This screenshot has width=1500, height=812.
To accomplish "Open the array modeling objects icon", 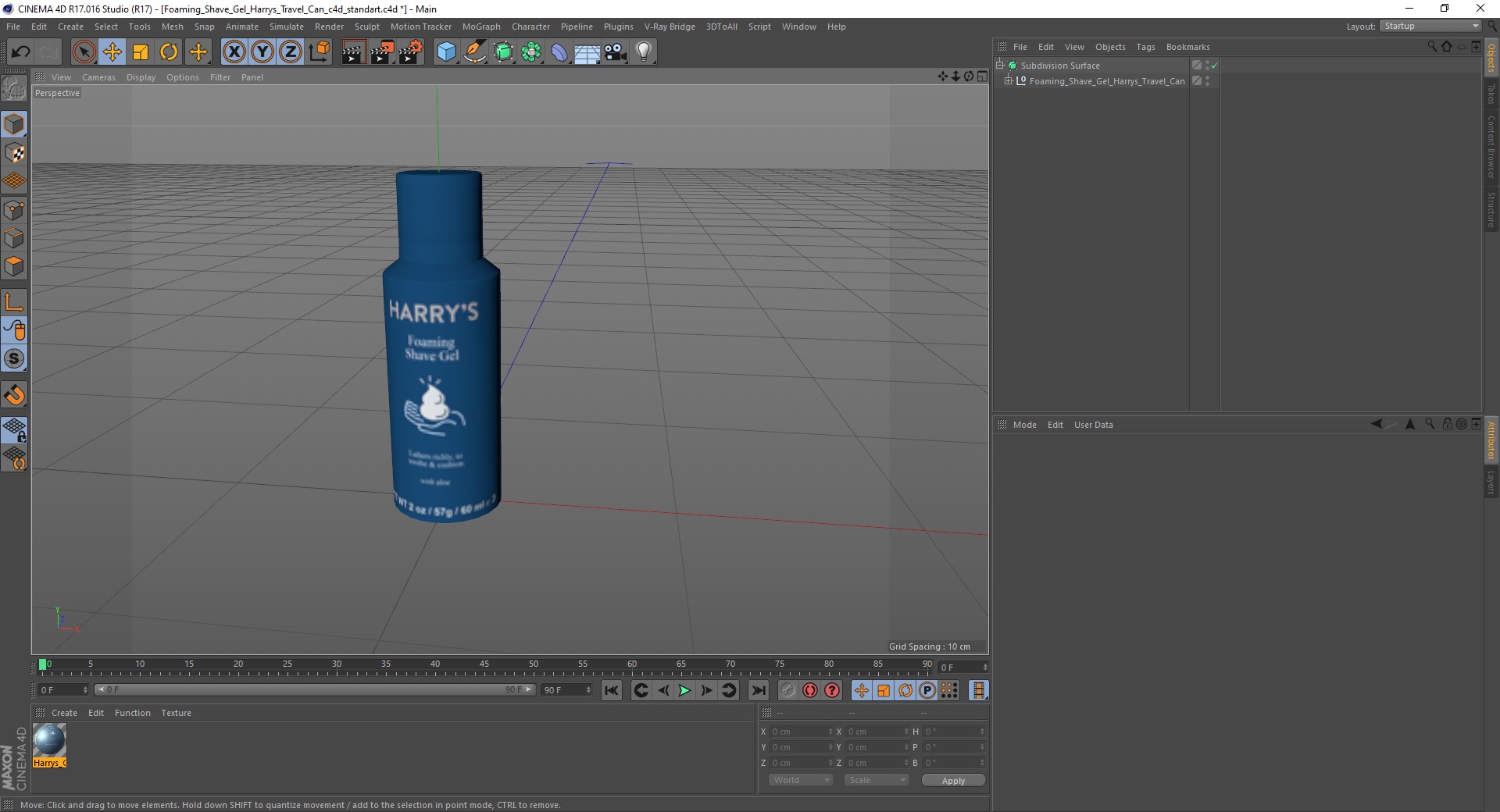I will coord(531,52).
